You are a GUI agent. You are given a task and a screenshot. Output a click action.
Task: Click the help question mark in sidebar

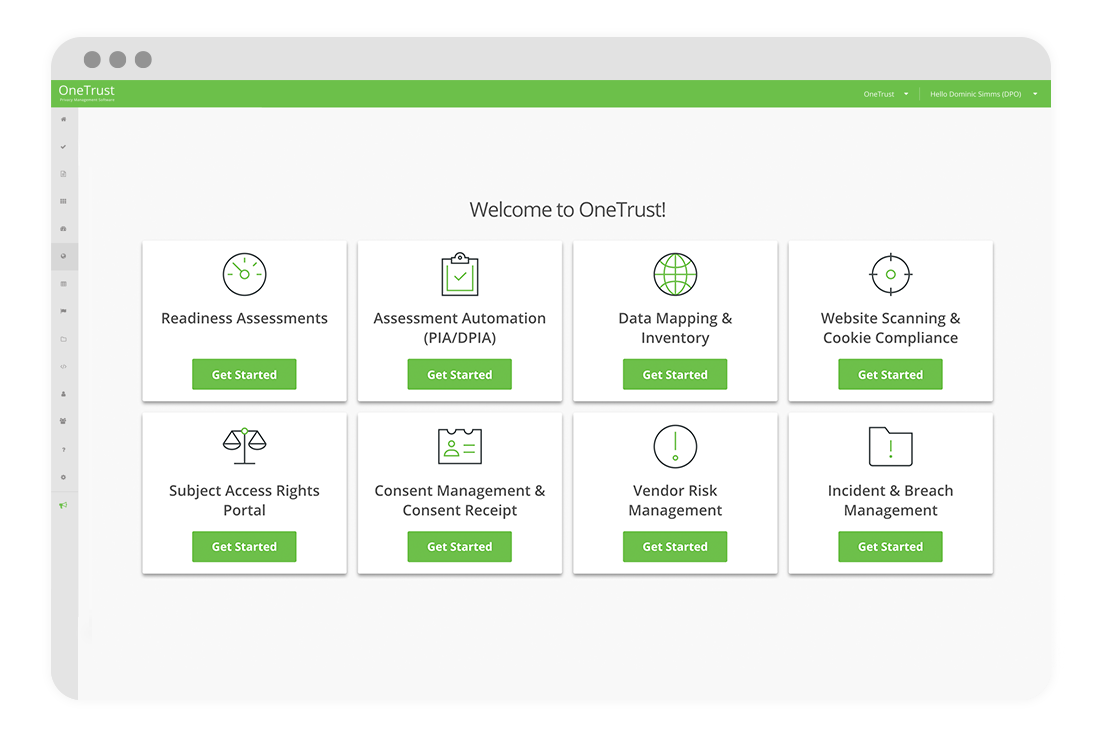click(63, 449)
